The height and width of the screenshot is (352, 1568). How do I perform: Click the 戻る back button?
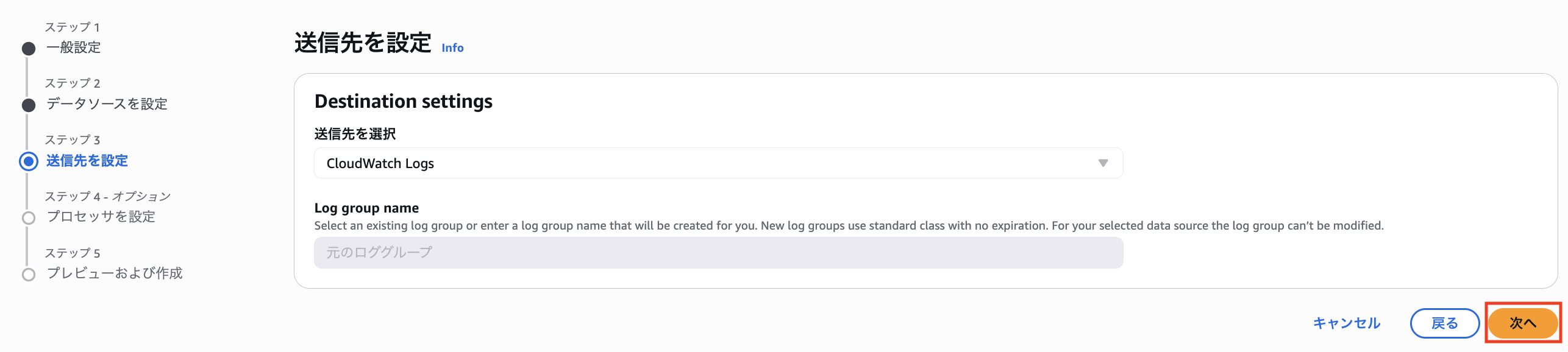tap(1444, 323)
